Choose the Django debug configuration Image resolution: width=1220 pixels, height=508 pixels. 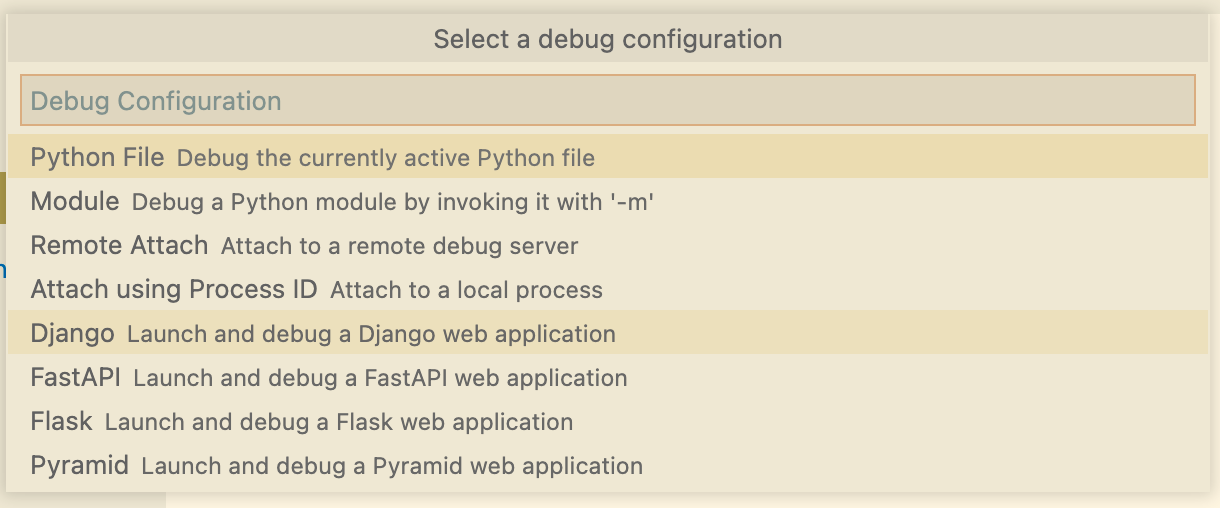click(x=608, y=333)
